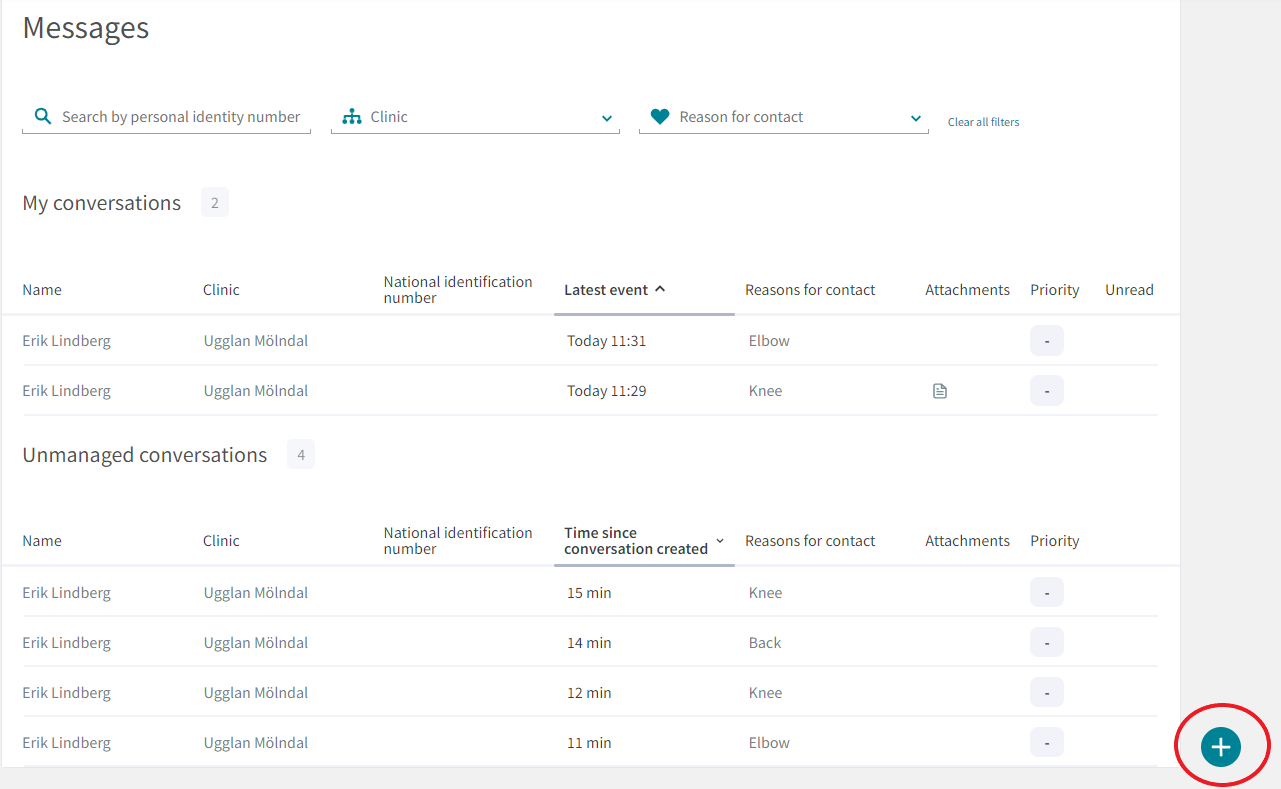Sort My conversations by Latest event
Screen dimensions: 1281x789
coord(614,290)
